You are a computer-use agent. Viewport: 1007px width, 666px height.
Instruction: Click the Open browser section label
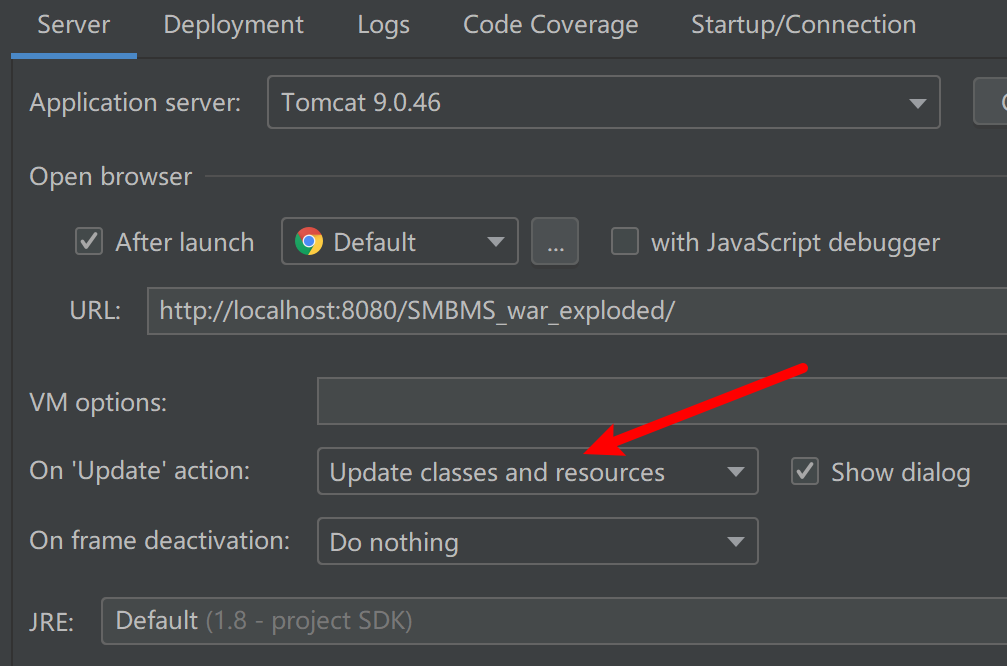110,177
